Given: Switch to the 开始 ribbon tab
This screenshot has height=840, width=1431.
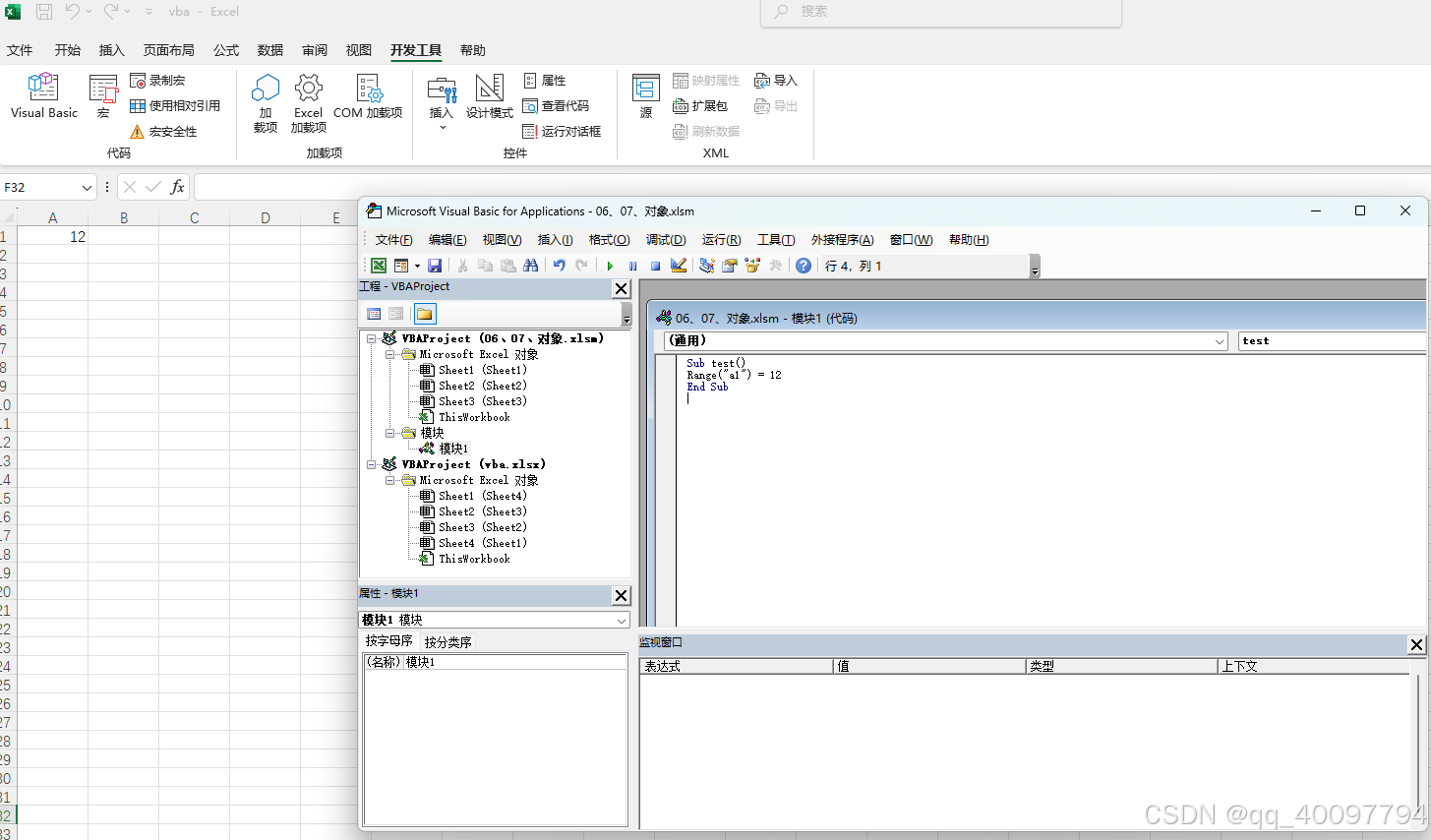Looking at the screenshot, I should 68,50.
